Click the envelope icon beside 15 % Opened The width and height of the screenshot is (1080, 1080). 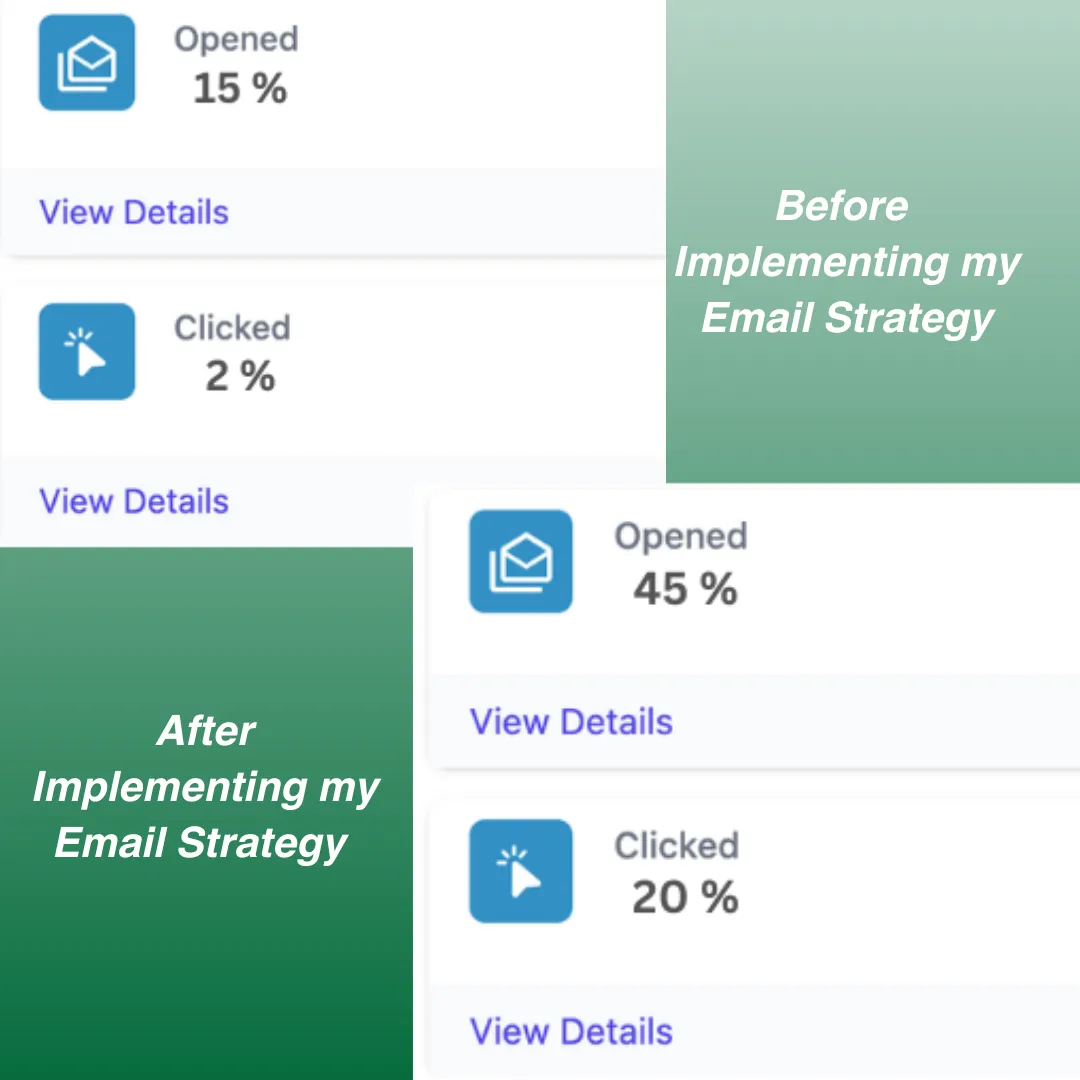pos(87,62)
